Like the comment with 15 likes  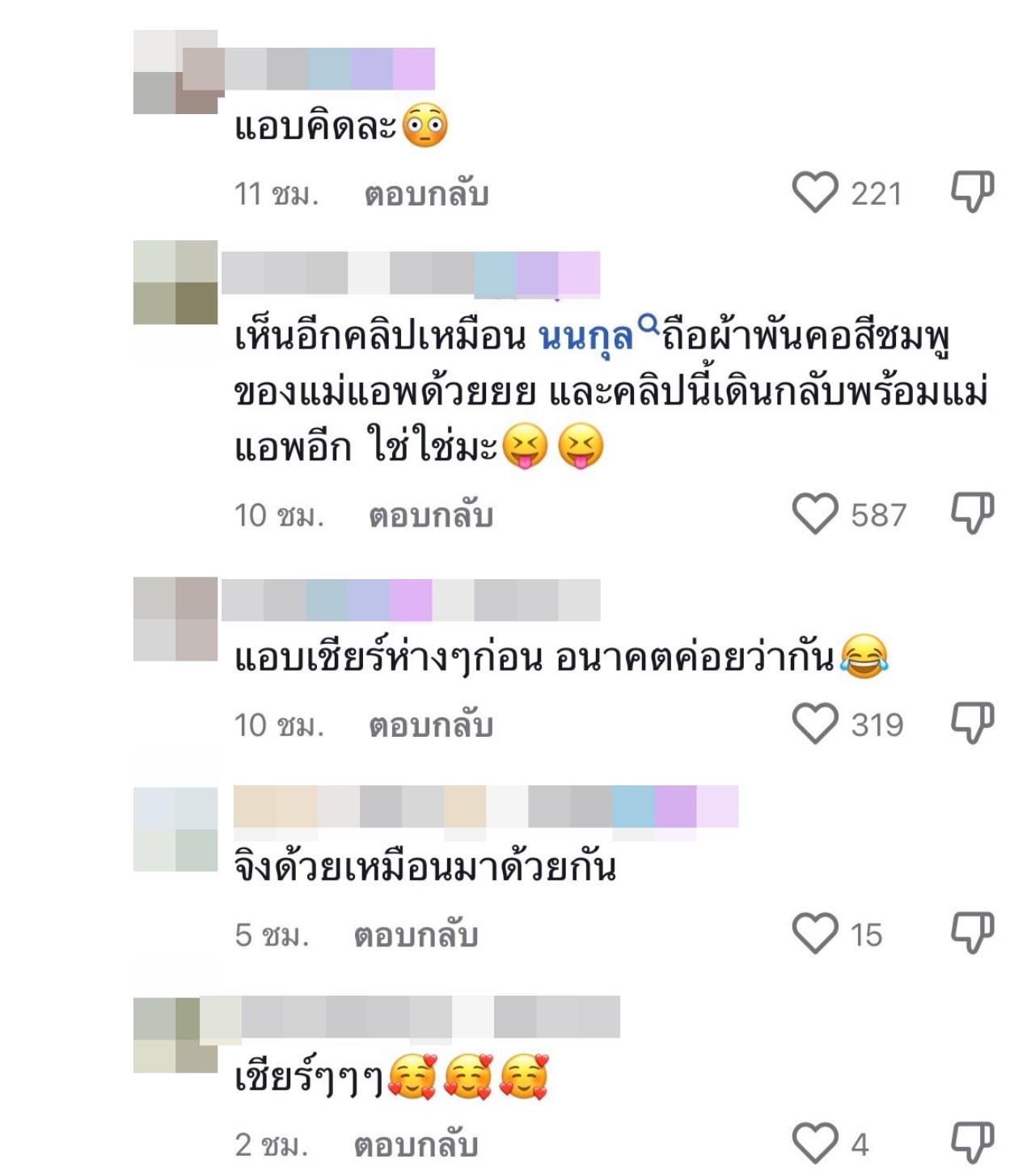coord(814,933)
